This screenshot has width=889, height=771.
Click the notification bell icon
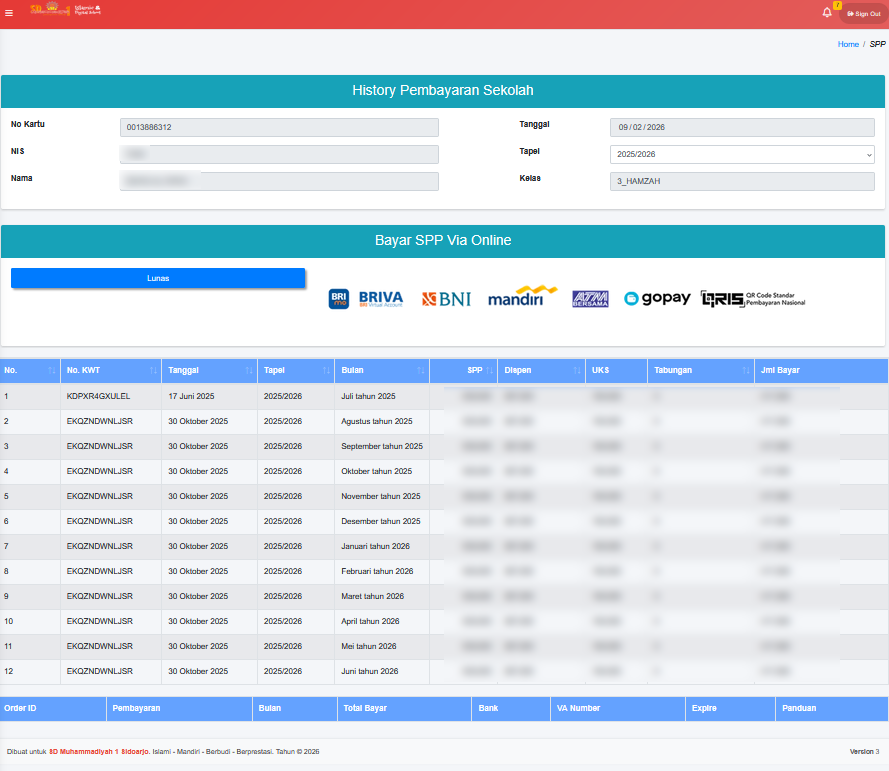point(827,13)
